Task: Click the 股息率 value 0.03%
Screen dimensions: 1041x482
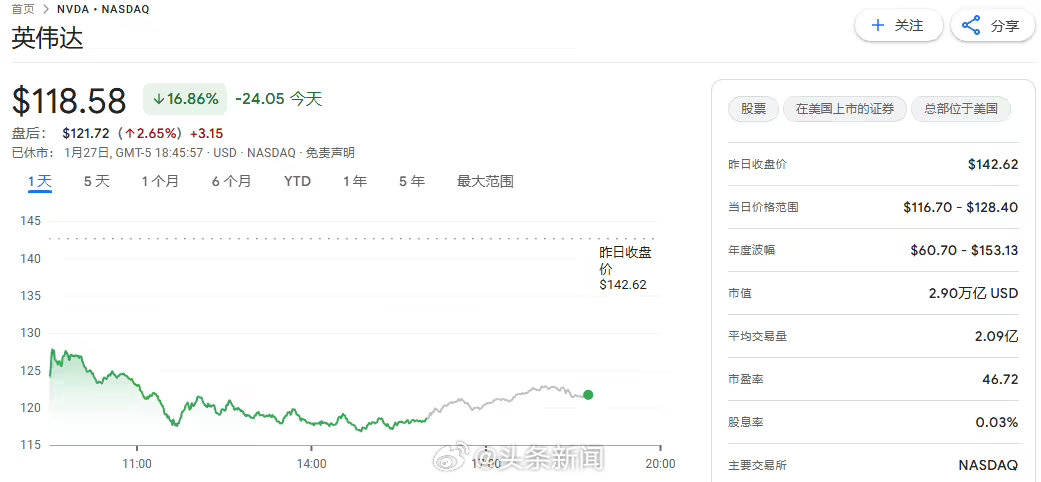Action: (997, 422)
